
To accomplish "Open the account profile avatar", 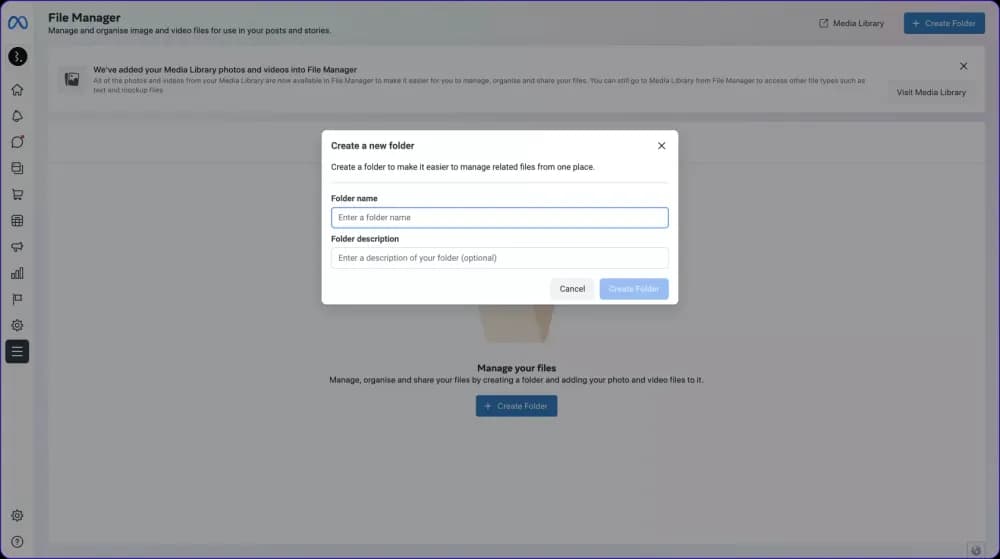I will click(x=17, y=57).
